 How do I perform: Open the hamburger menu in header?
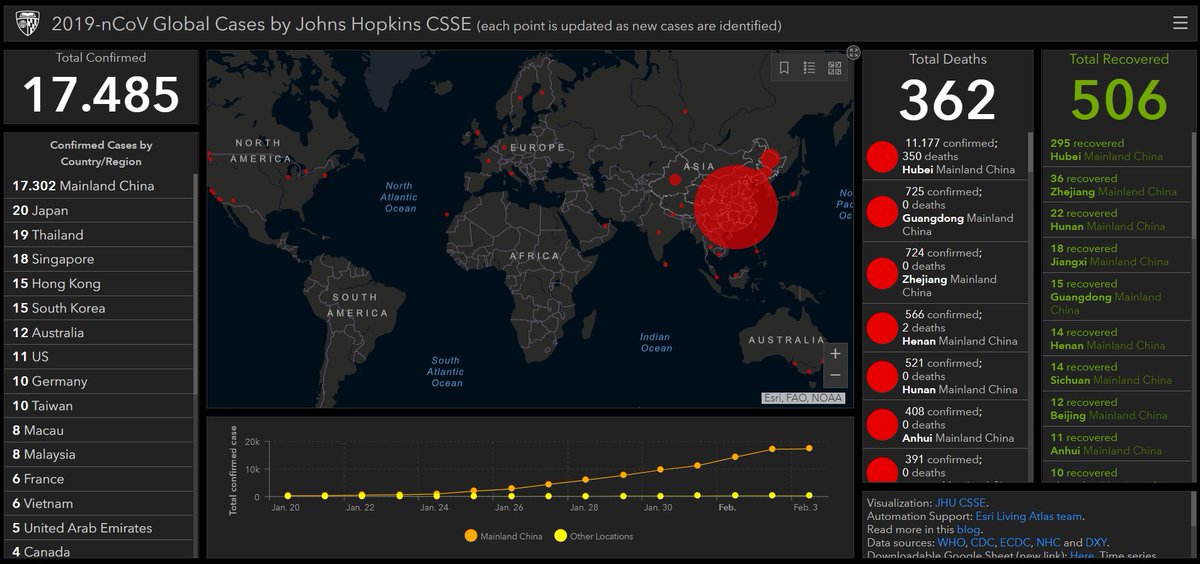1180,23
